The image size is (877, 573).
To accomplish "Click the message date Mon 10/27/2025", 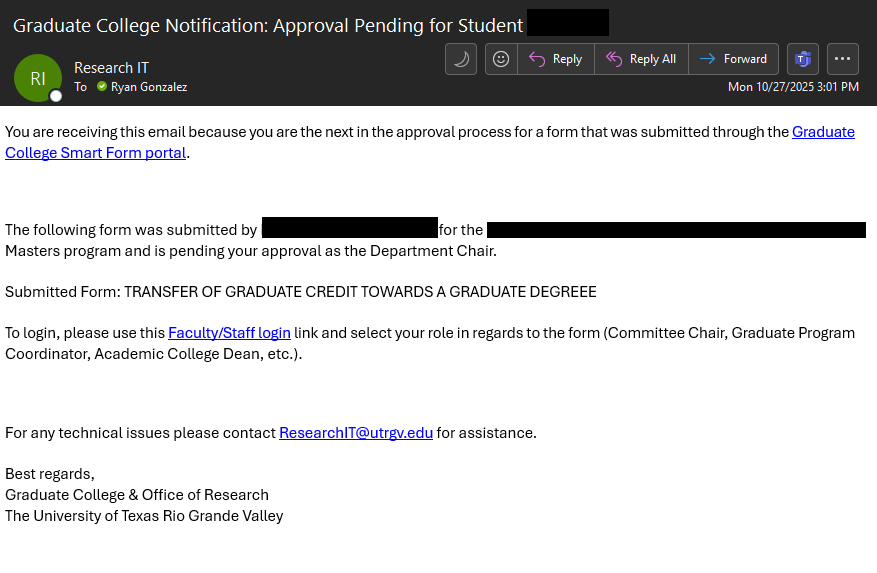I will (x=793, y=87).
